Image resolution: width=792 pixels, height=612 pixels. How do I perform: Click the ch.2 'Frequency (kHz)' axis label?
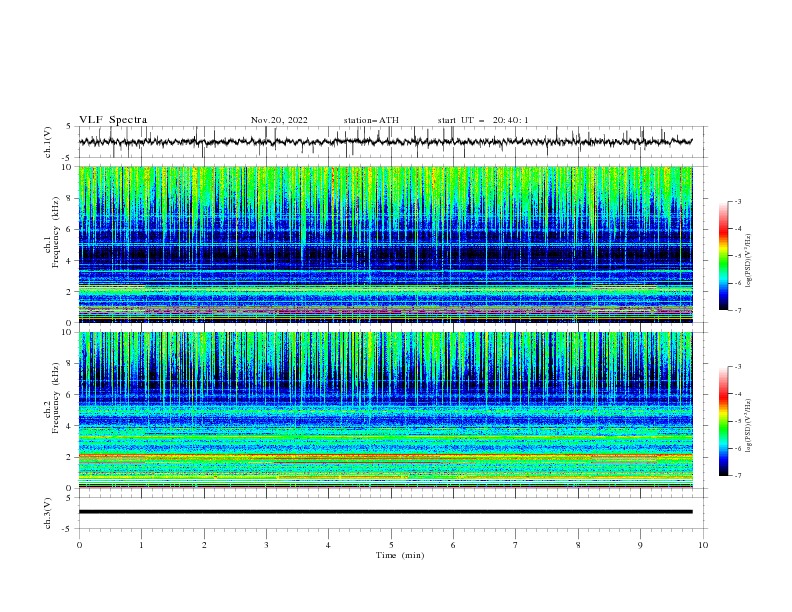pos(56,398)
